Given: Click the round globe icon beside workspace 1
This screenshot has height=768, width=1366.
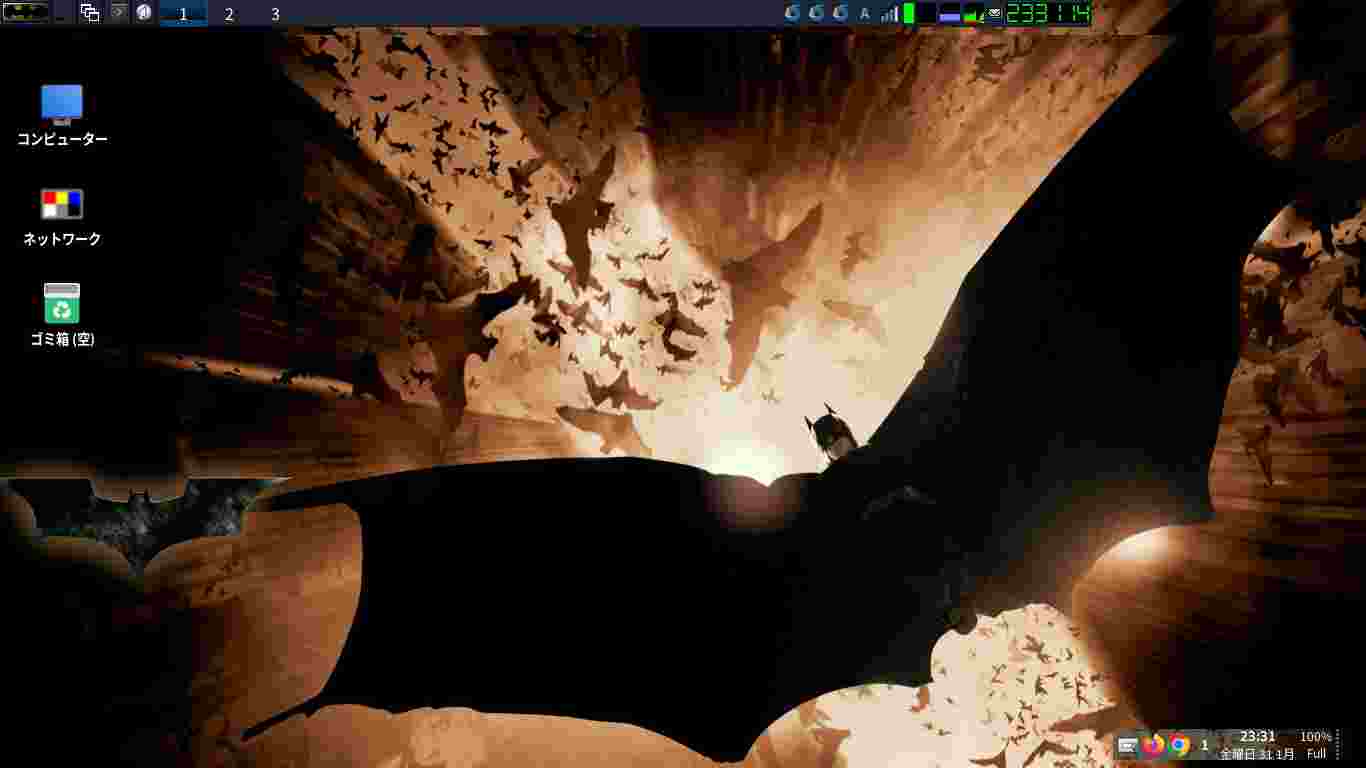Looking at the screenshot, I should 144,13.
